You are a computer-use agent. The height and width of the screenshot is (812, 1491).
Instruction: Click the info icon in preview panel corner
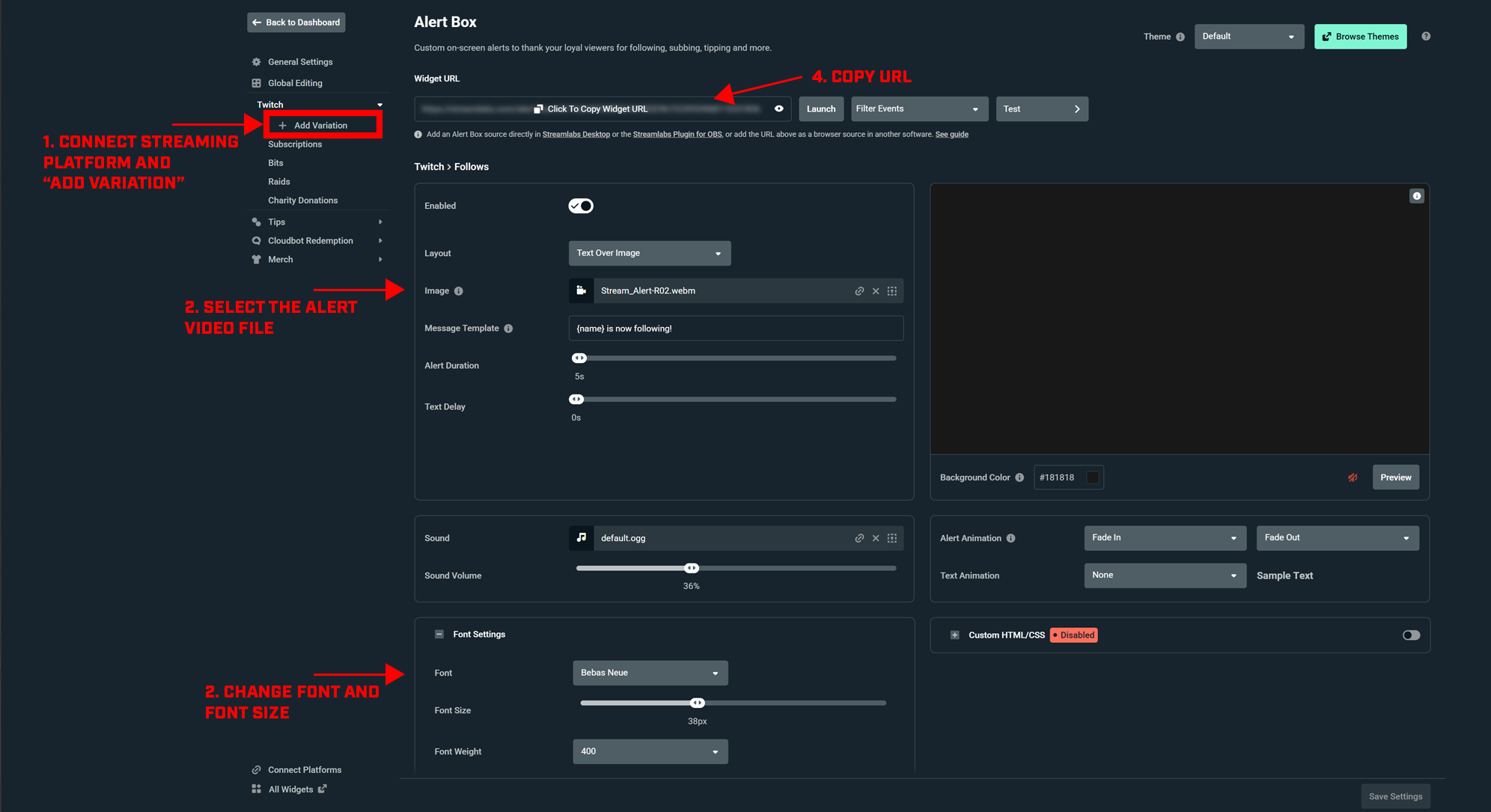[x=1416, y=196]
